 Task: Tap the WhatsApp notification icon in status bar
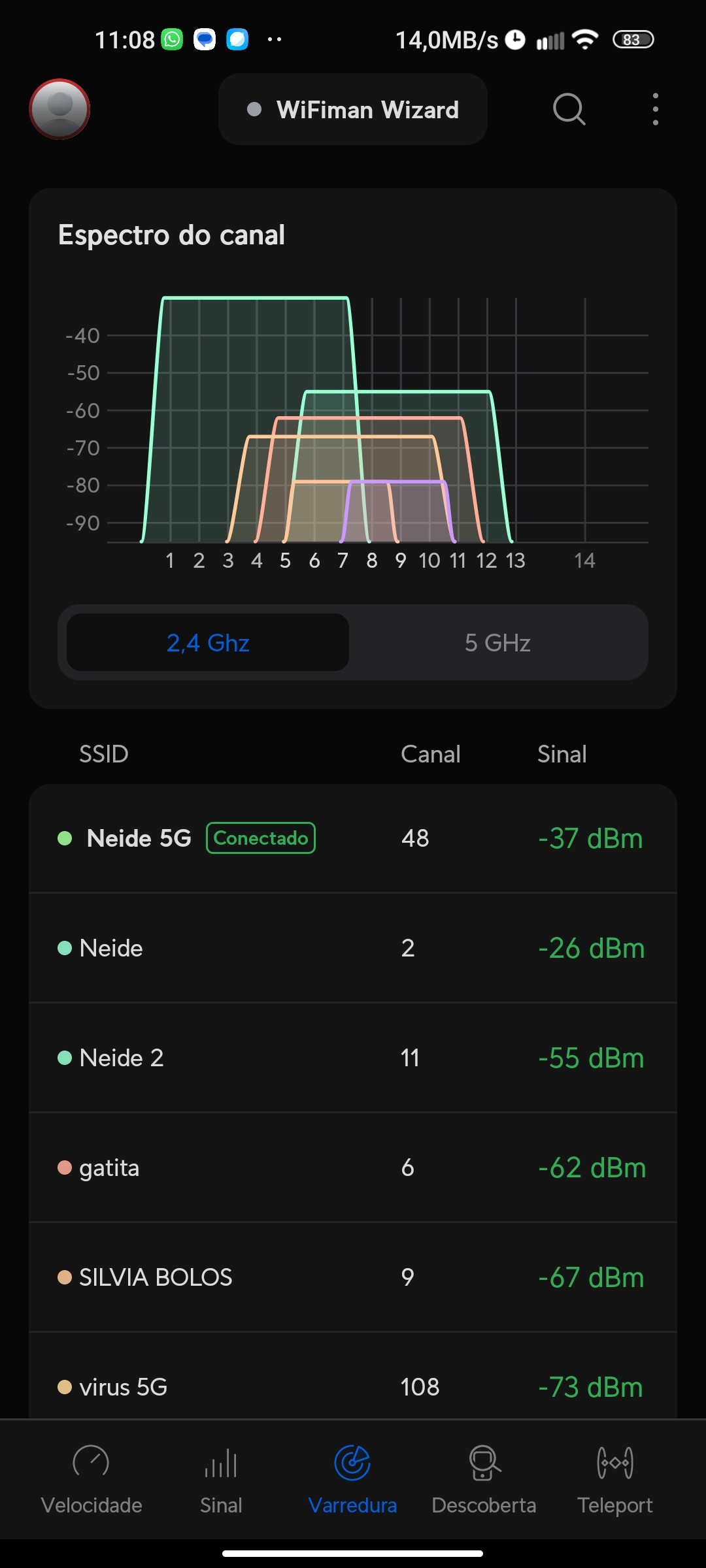coord(173,40)
